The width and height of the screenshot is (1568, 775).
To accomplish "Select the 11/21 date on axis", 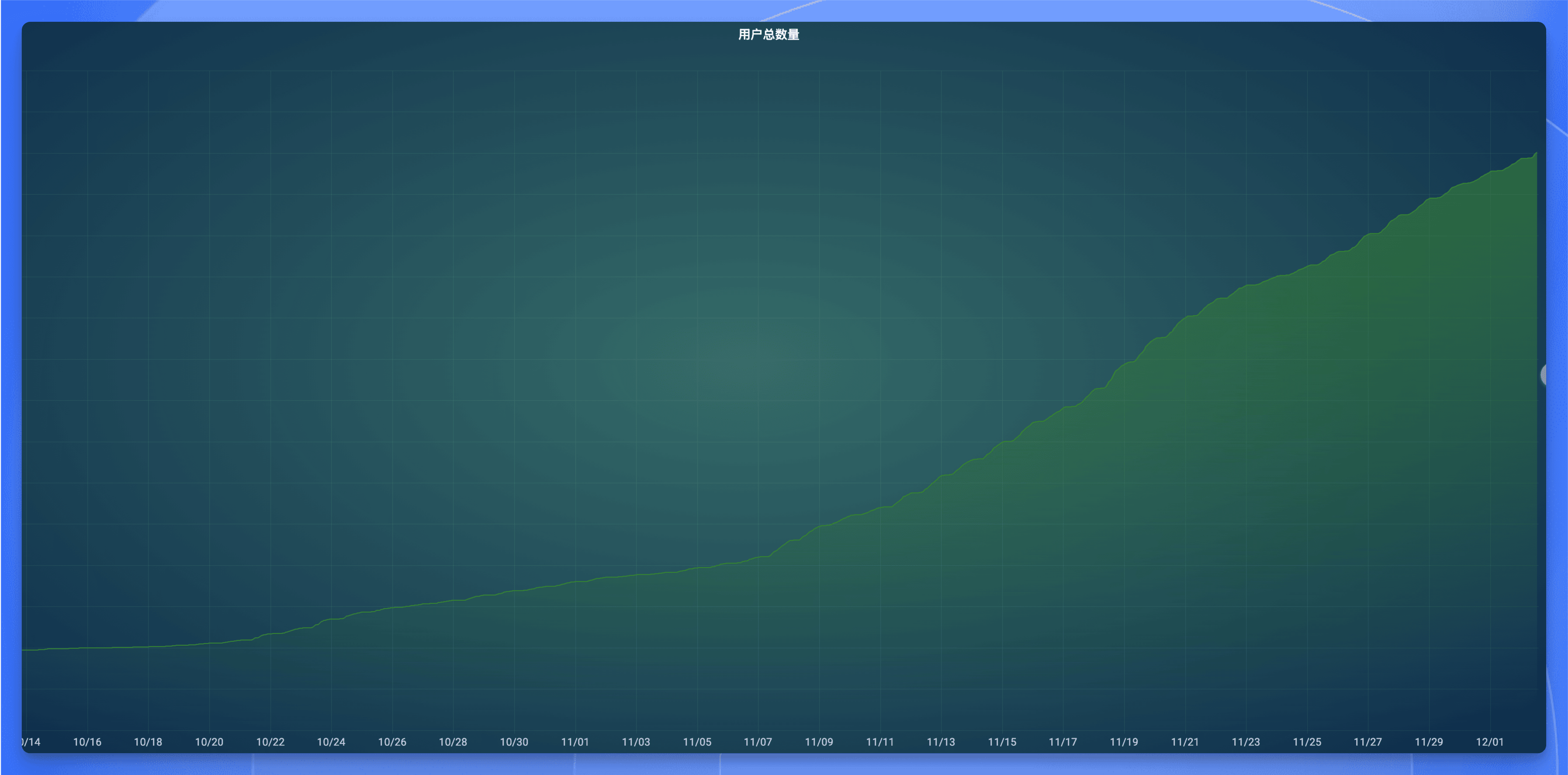I will click(x=1184, y=741).
